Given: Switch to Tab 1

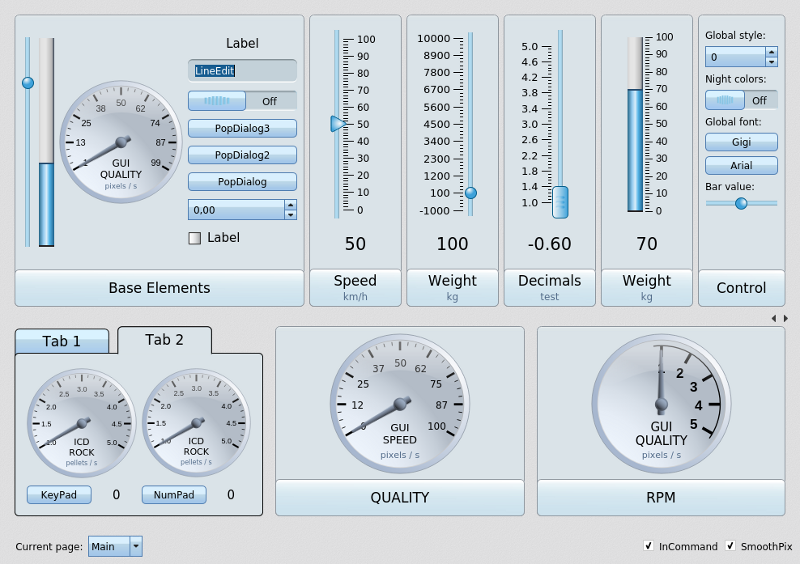Looking at the screenshot, I should pyautogui.click(x=62, y=341).
